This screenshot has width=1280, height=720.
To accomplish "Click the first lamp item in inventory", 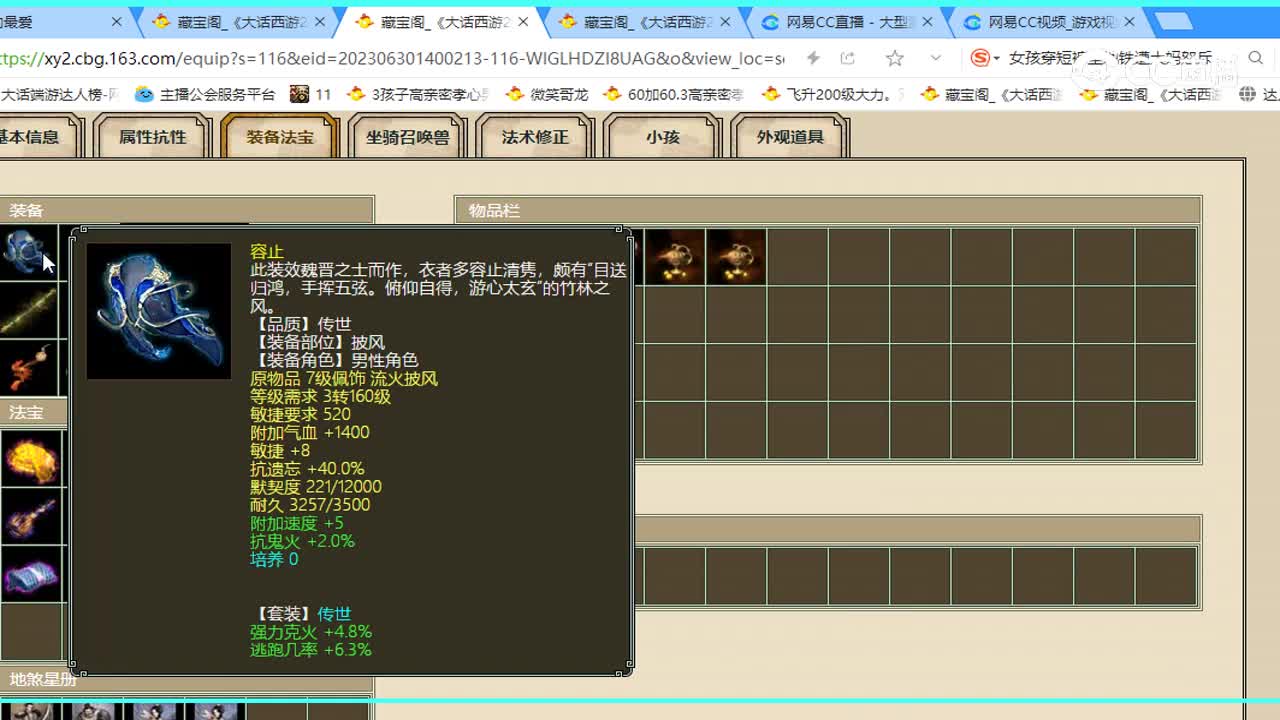I will coord(675,257).
